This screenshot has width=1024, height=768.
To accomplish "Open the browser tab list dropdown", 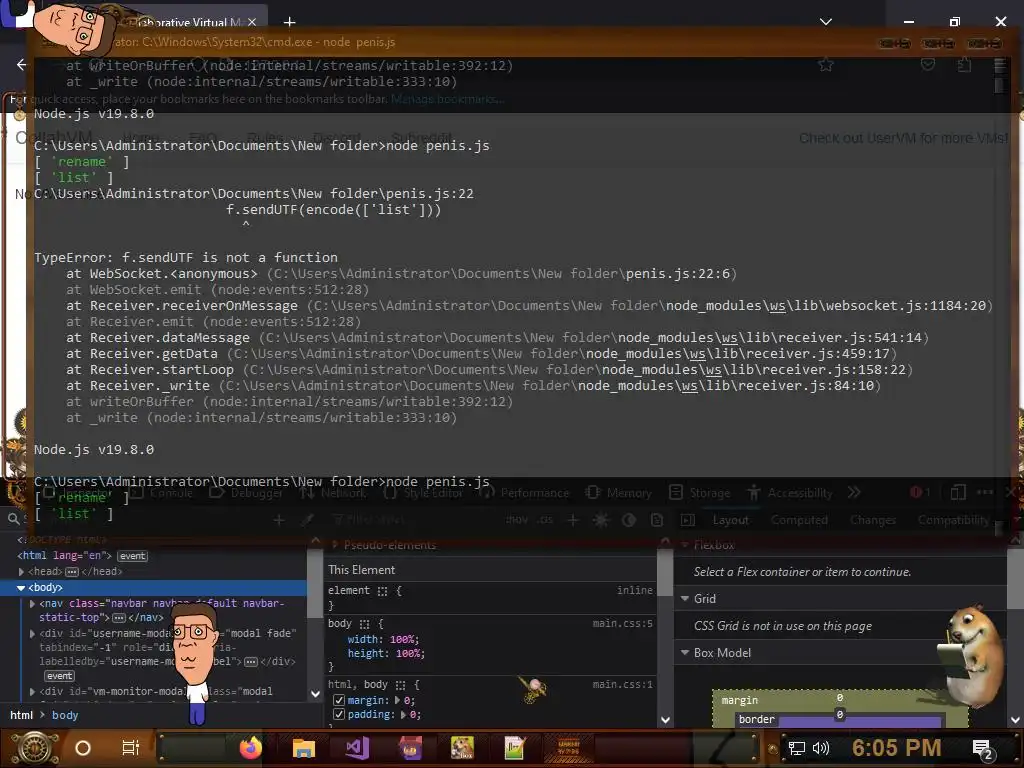I will [826, 22].
